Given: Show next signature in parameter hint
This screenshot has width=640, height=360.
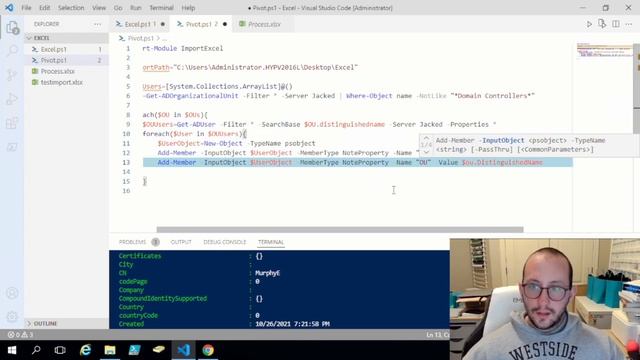Looking at the screenshot, I should tap(426, 152).
